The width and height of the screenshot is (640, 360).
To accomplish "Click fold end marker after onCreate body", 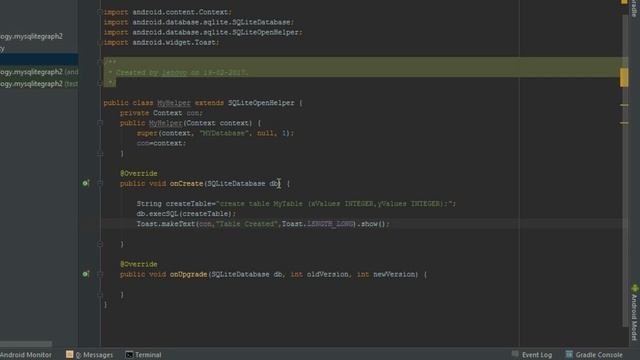I will pyautogui.click(x=100, y=244).
